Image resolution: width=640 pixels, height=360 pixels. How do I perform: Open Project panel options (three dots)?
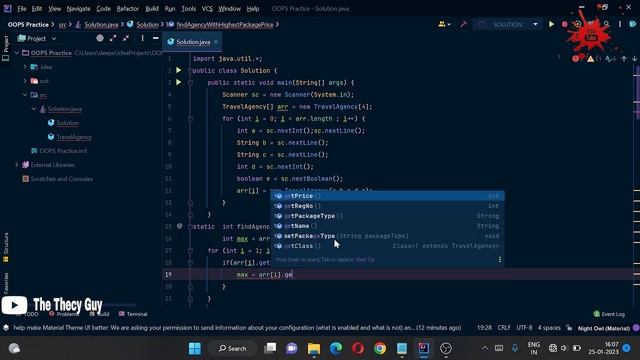coord(142,38)
